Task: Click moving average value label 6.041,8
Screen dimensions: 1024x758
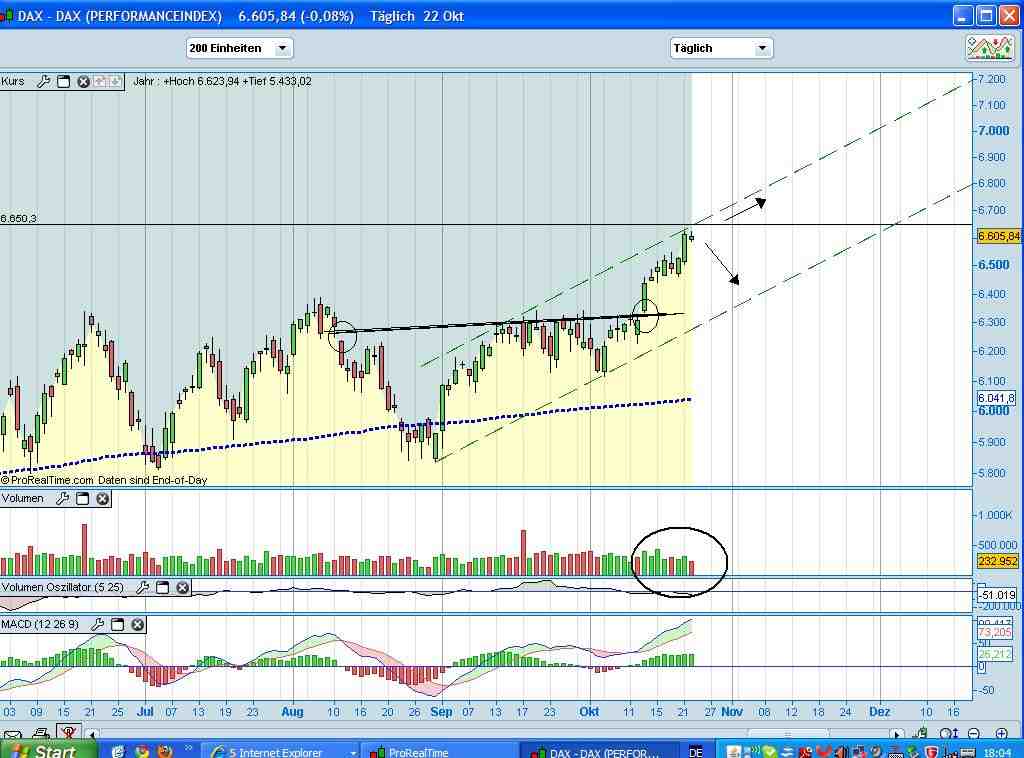Action: [x=996, y=398]
